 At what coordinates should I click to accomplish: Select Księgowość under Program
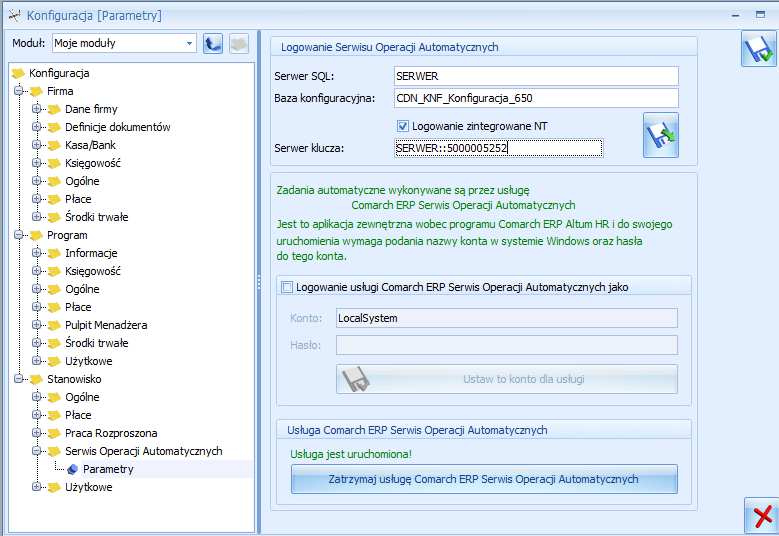(x=93, y=271)
